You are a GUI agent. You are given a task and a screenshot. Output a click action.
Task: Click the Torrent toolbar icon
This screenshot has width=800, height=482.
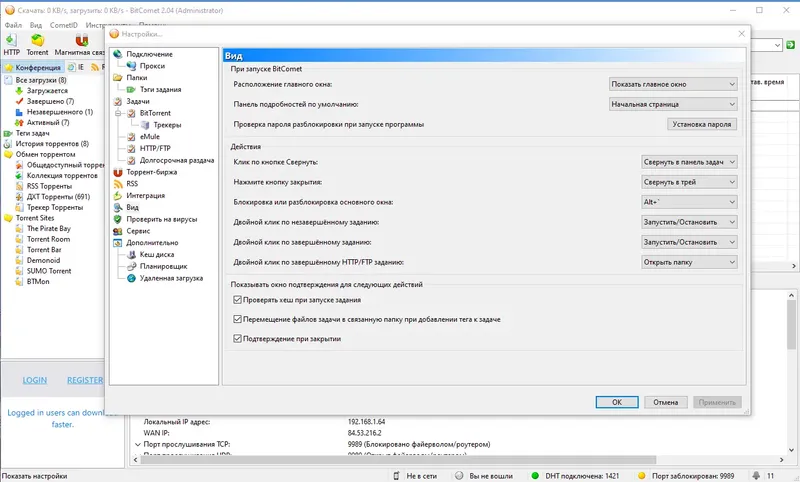[37, 44]
